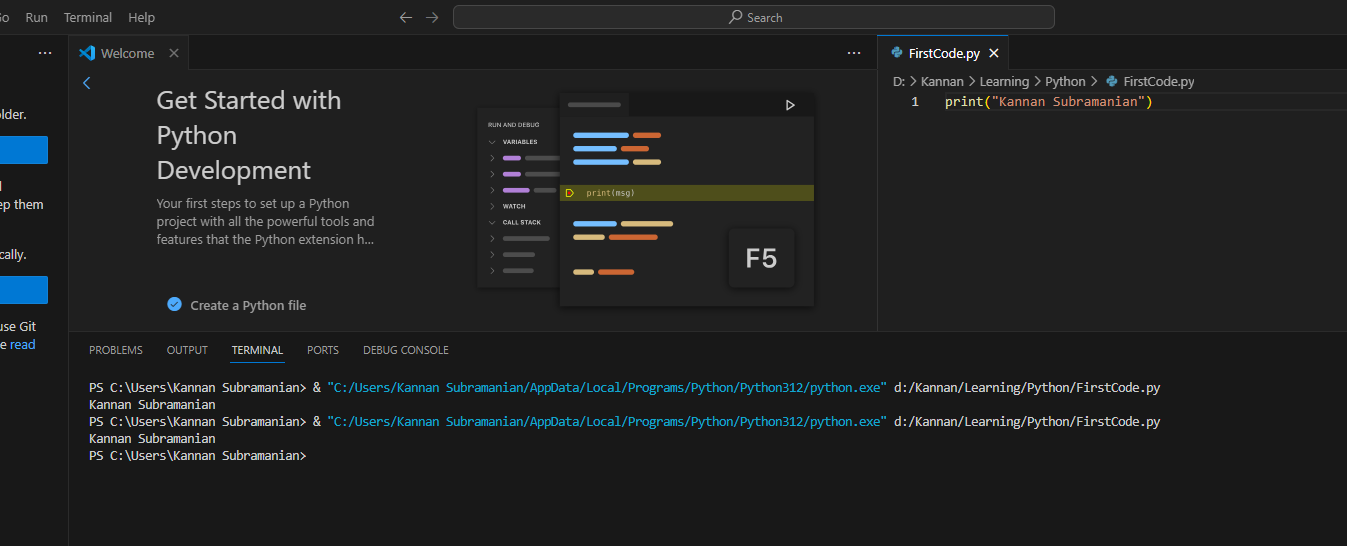This screenshot has width=1347, height=546.
Task: Click the forward navigation arrow in title bar
Action: pos(432,18)
